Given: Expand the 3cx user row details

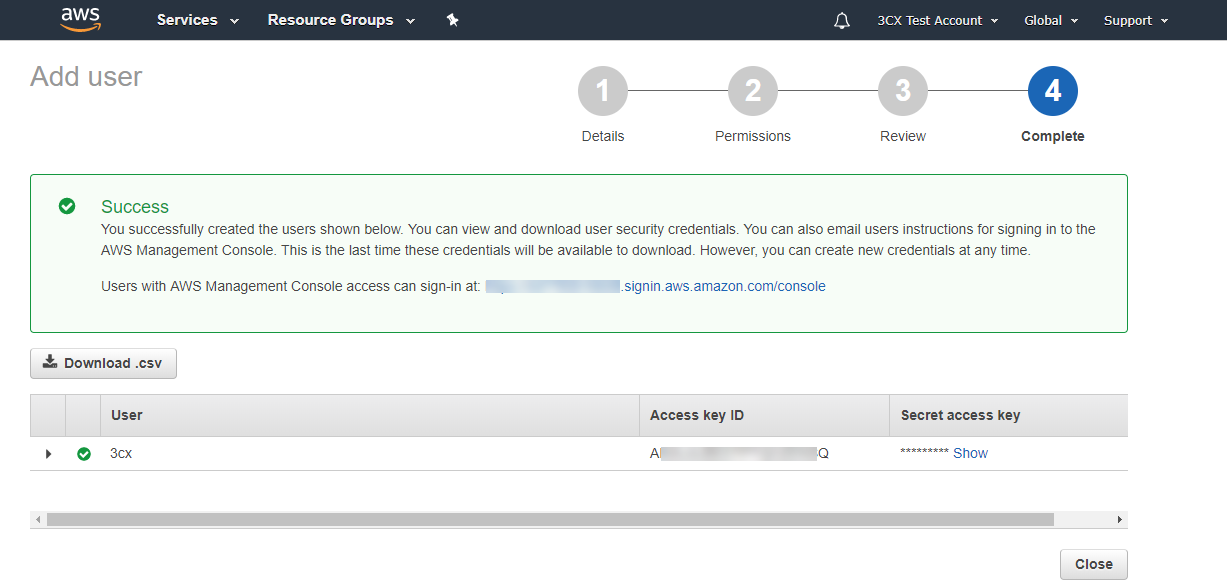Looking at the screenshot, I should click(48, 453).
